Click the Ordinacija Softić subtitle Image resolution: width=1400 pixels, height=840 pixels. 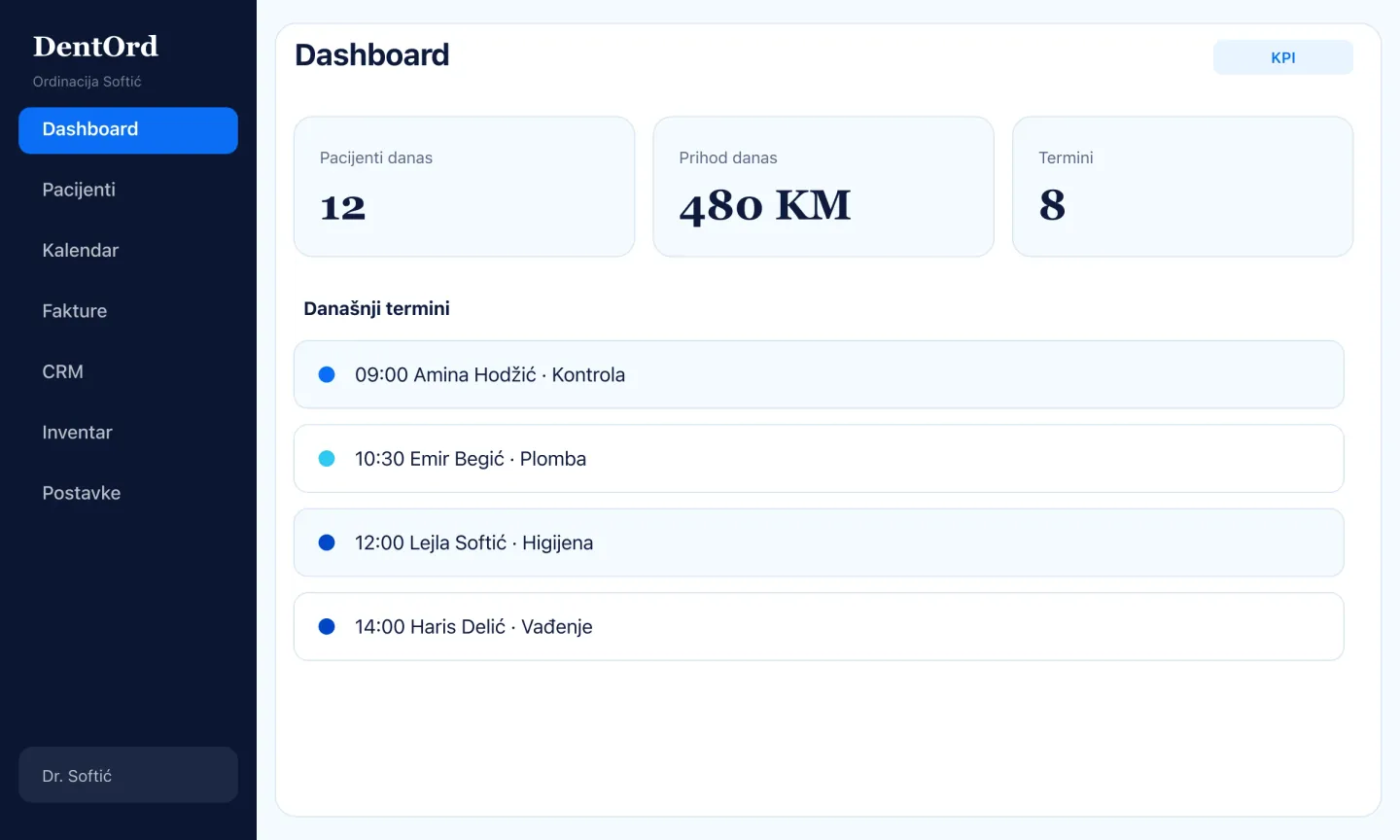(87, 82)
